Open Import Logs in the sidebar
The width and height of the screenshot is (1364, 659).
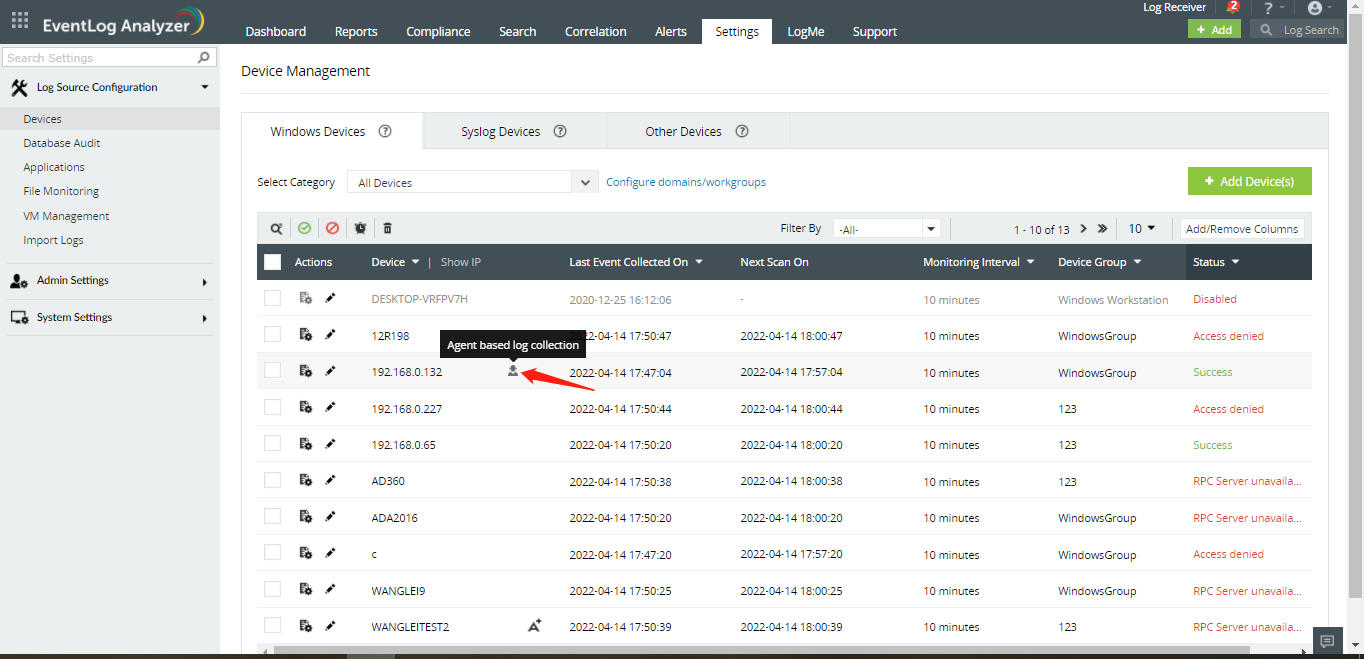[x=53, y=240]
